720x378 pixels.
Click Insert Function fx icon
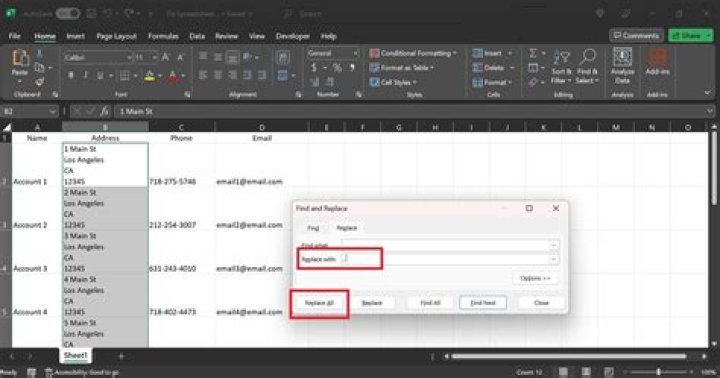[105, 111]
